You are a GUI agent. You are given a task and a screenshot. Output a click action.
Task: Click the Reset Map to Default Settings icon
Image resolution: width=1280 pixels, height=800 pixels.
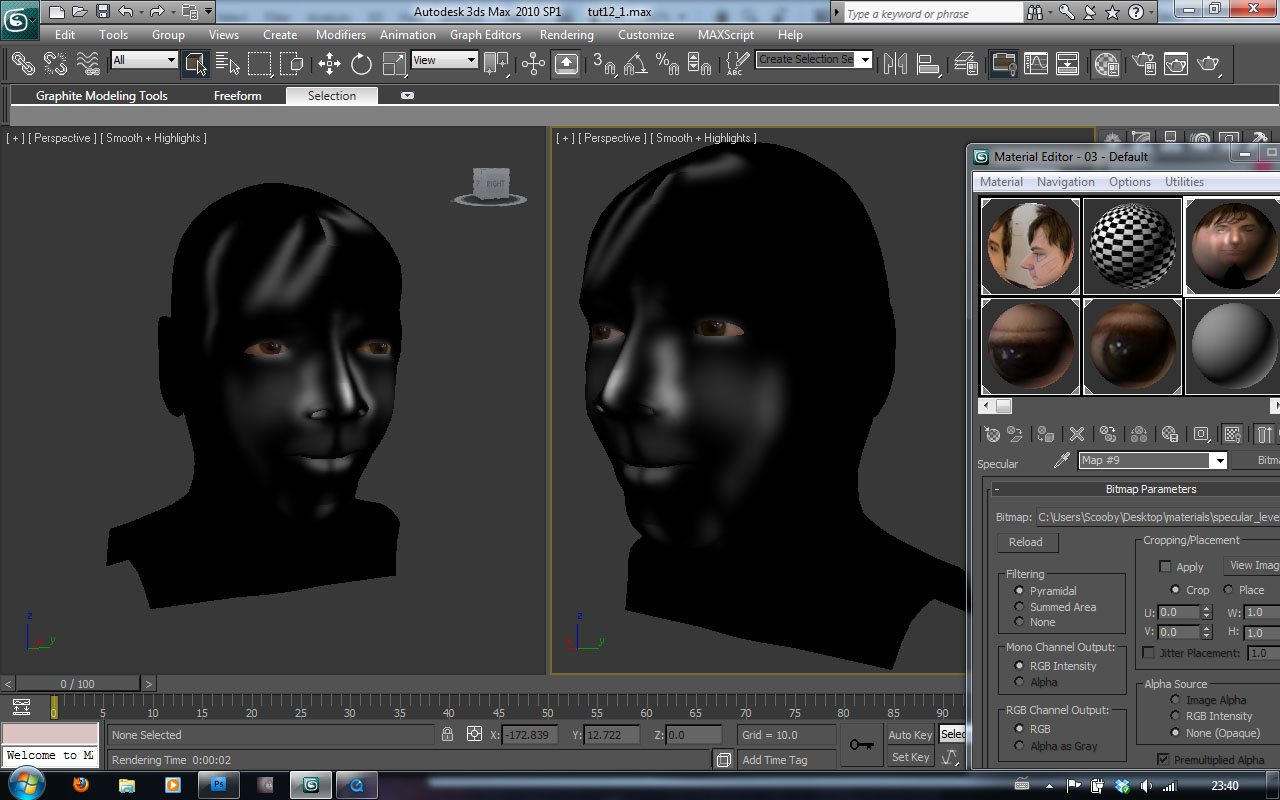[1076, 433]
